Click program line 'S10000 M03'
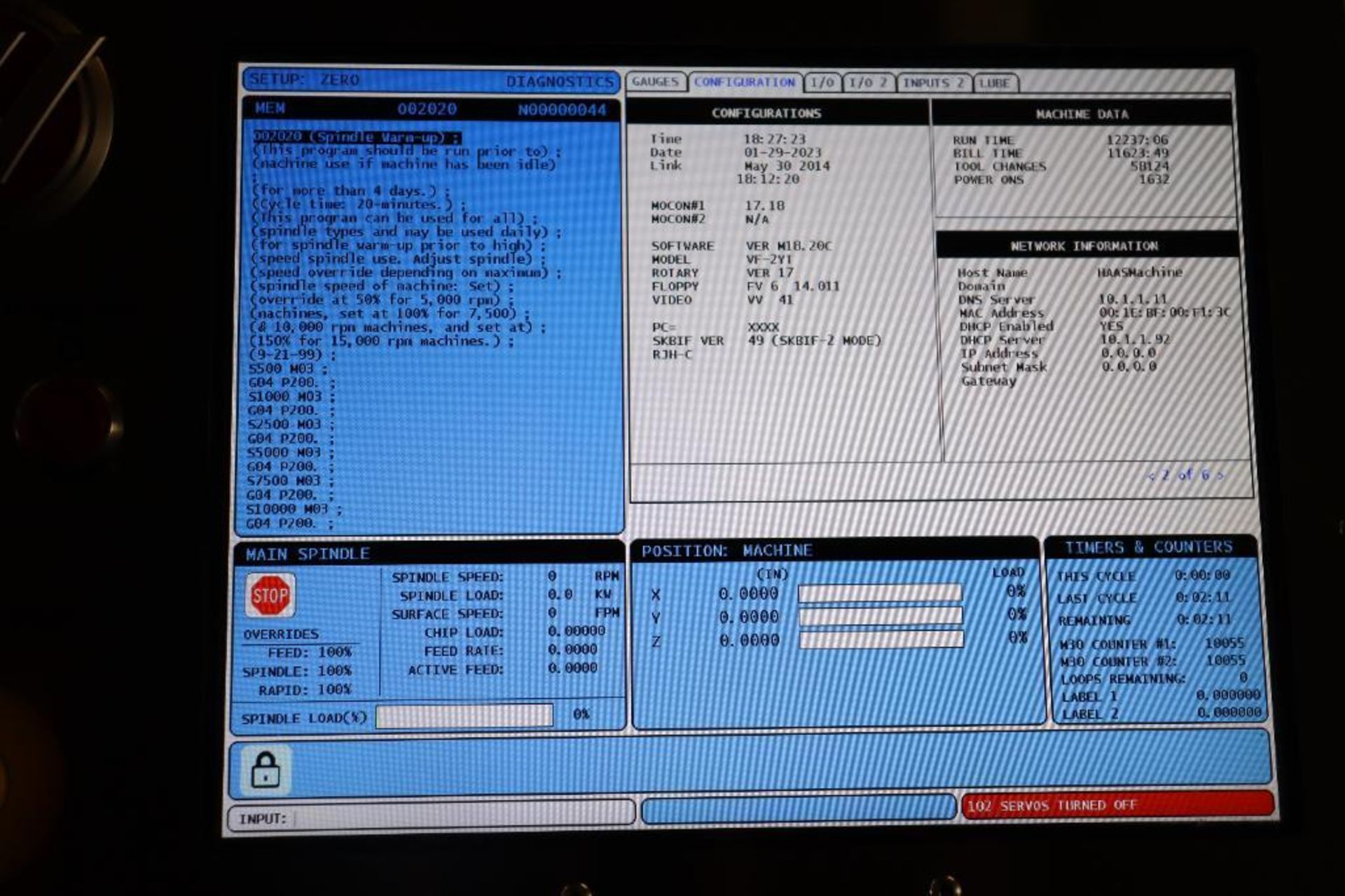Image resolution: width=1345 pixels, height=896 pixels. point(294,509)
